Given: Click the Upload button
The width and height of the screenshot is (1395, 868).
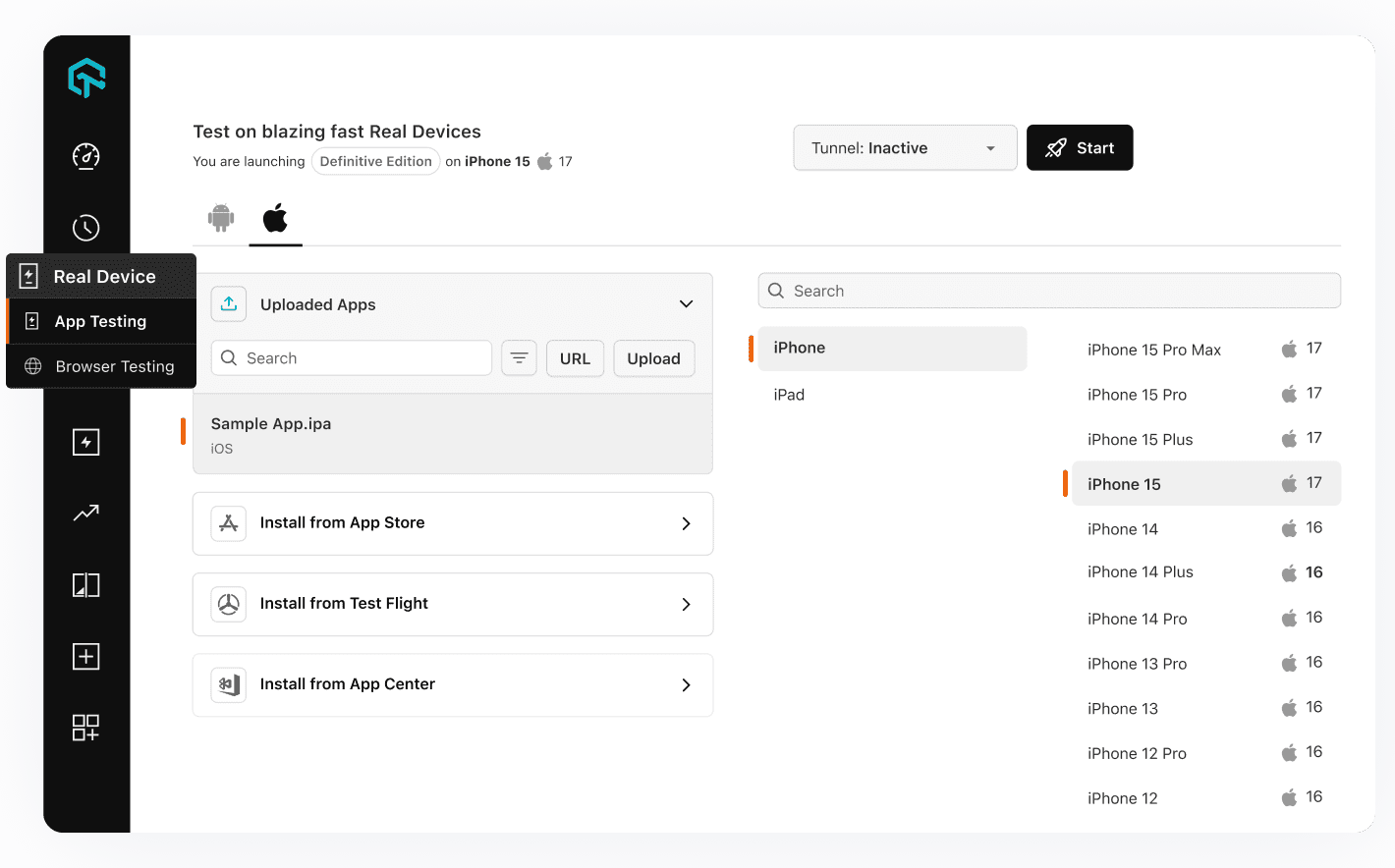Looking at the screenshot, I should tap(653, 358).
